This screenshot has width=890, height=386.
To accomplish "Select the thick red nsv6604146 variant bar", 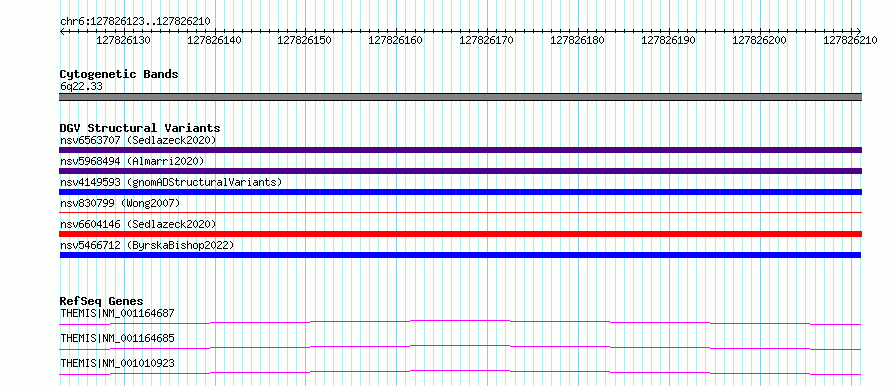I will [461, 234].
